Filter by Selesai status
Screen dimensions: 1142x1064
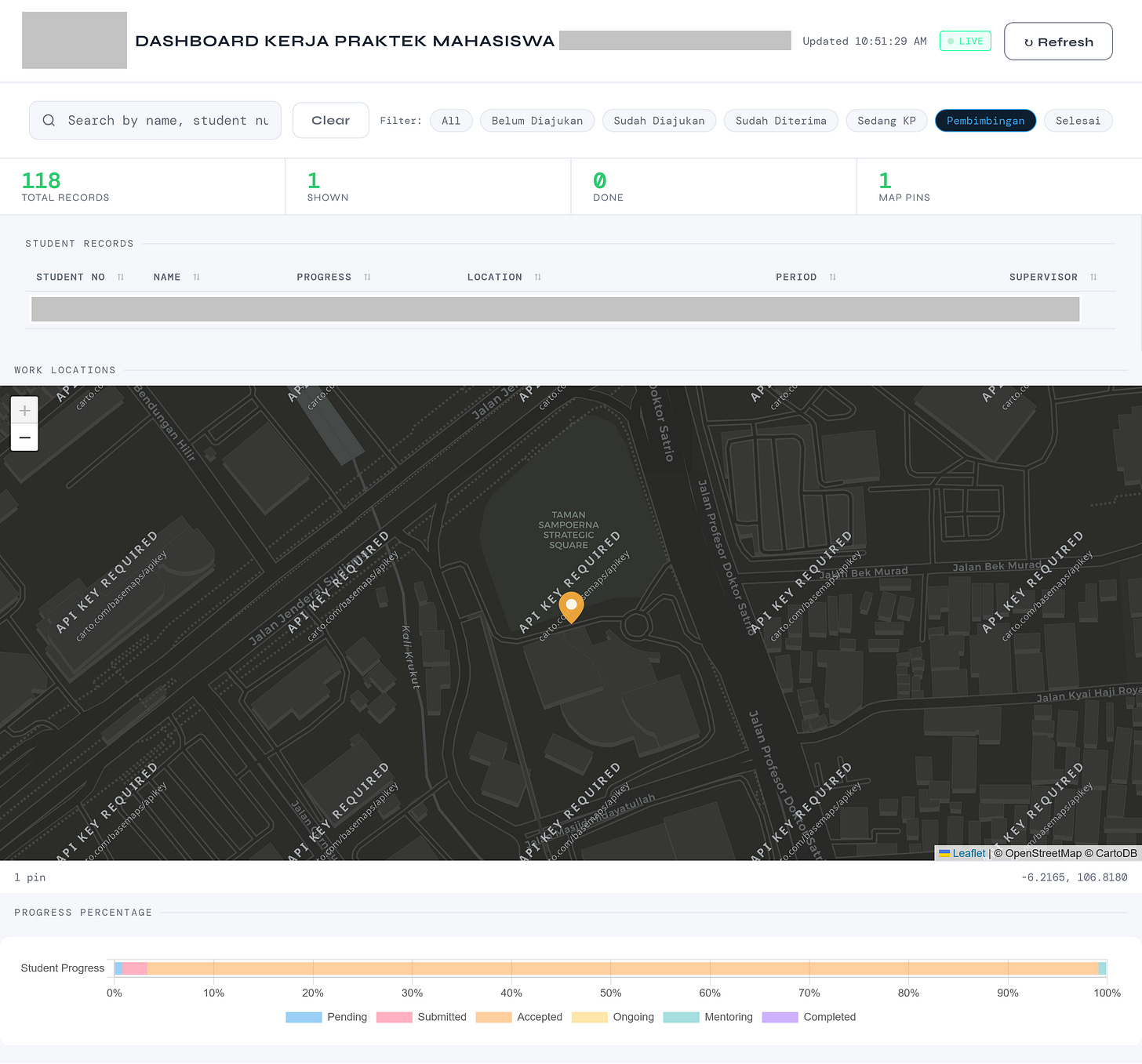(x=1078, y=121)
